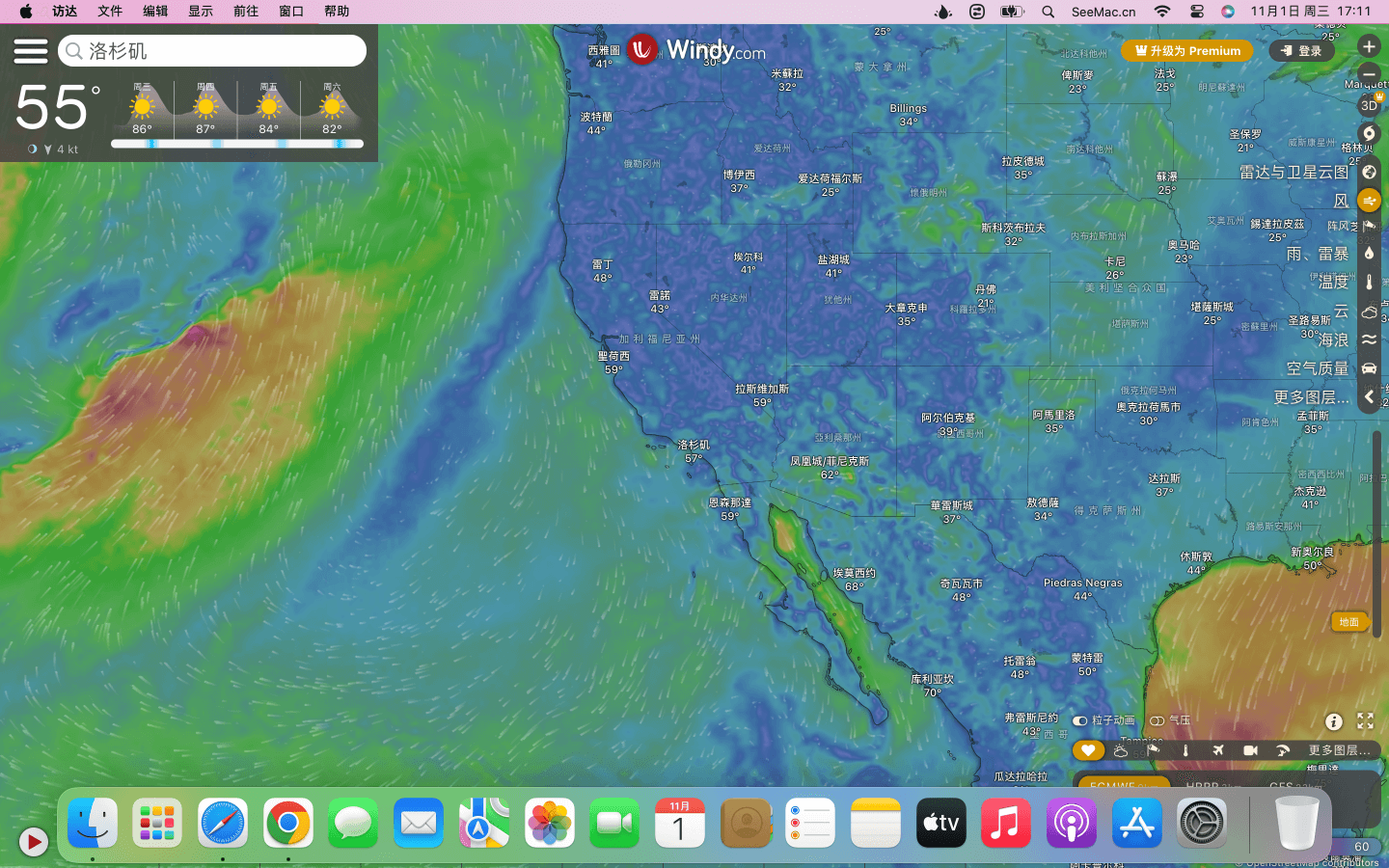1389x868 pixels.
Task: Select the rain droplet layer icon
Action: tap(1369, 254)
